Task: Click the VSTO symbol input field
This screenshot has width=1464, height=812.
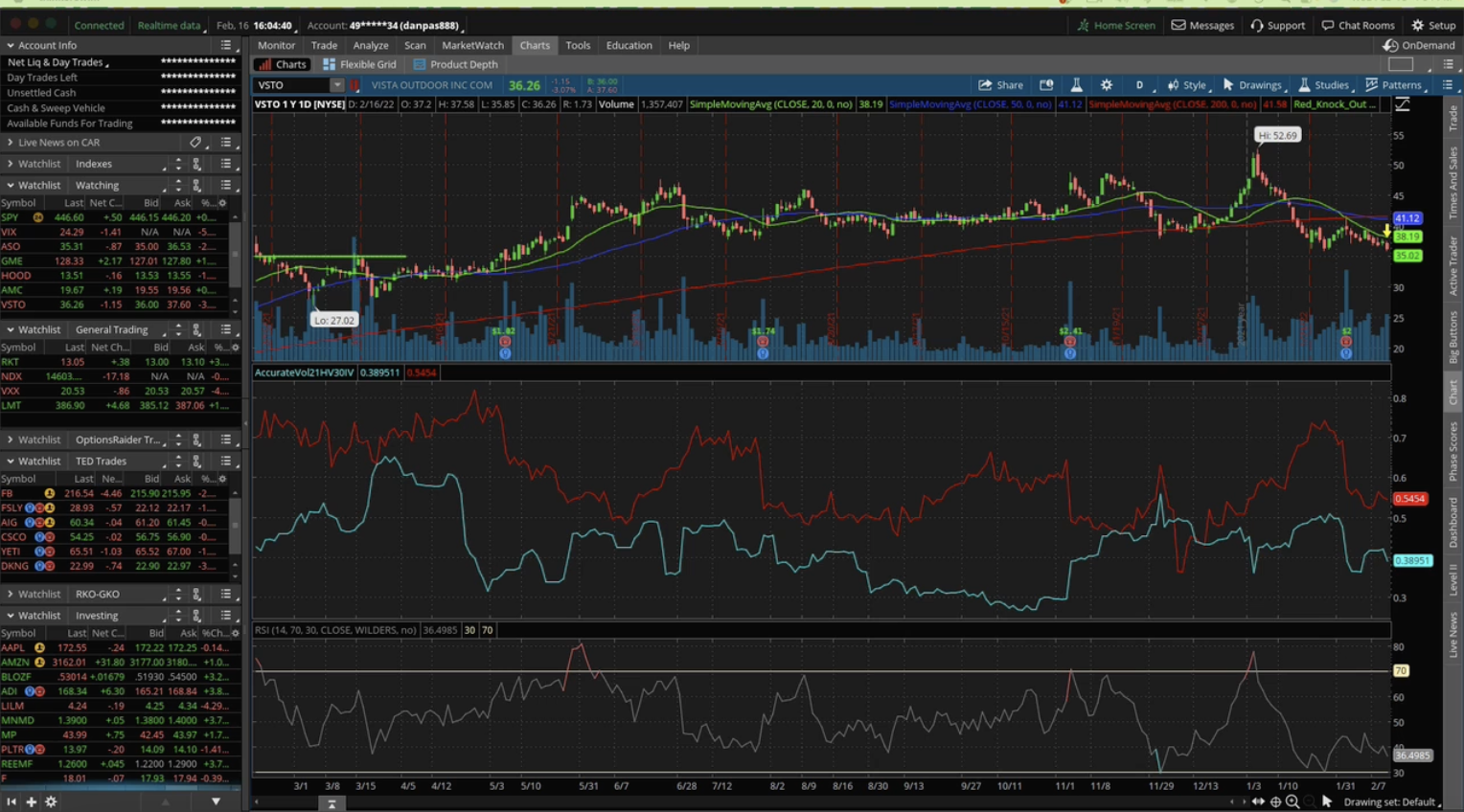Action: 292,85
